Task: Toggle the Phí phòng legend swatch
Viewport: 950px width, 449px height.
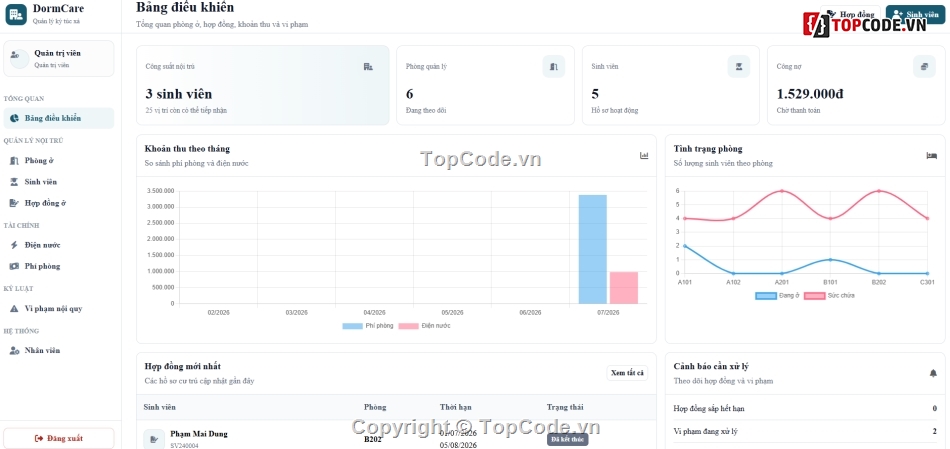Action: tap(352, 326)
